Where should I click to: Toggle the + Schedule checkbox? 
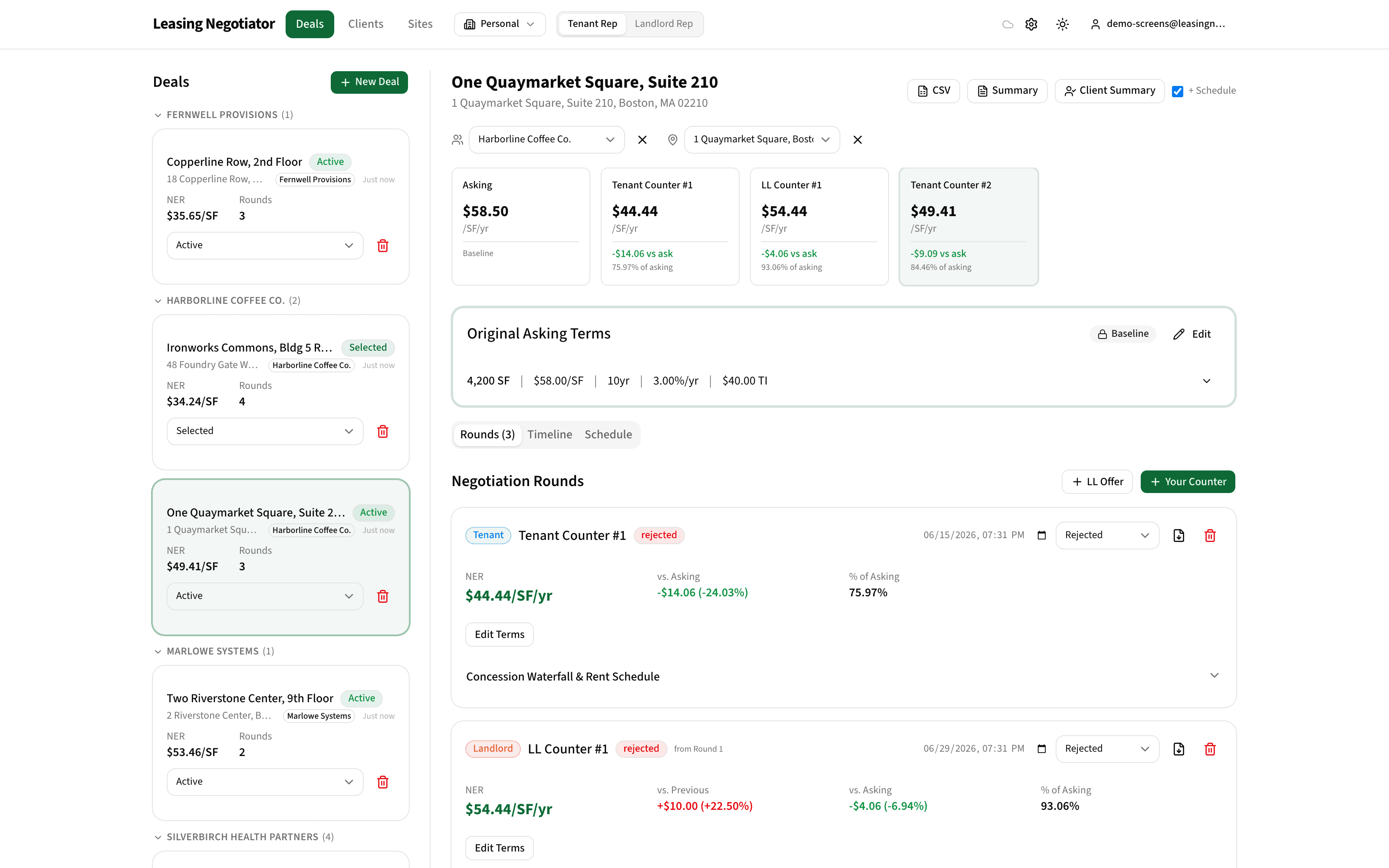point(1178,91)
